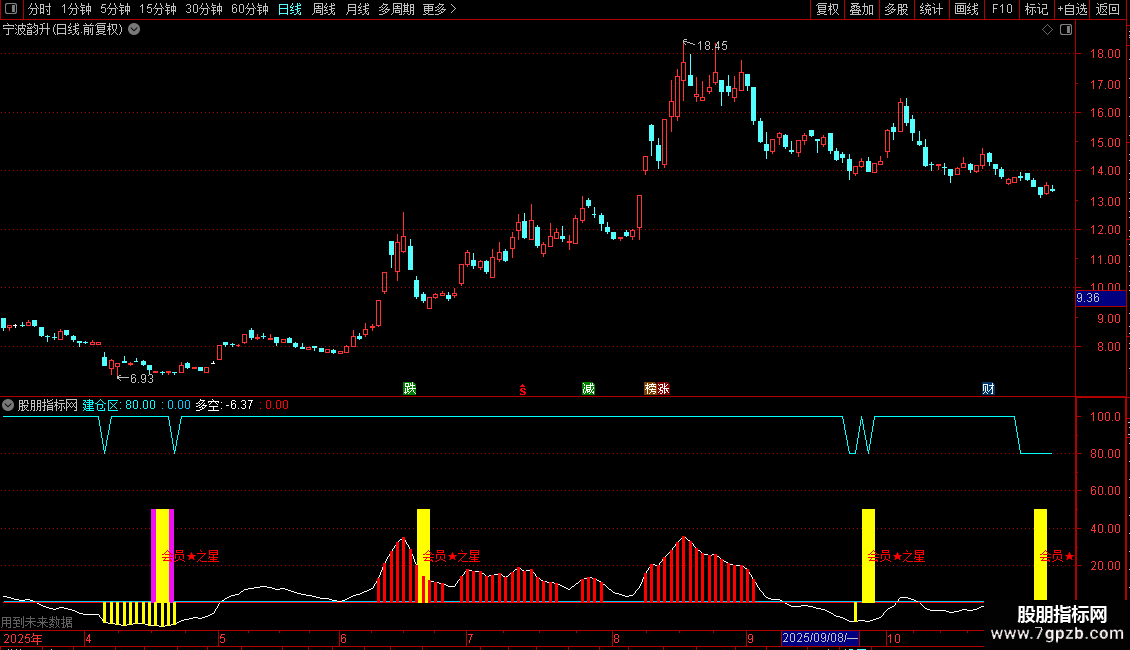Click the yellow signal bar near late June

click(423, 556)
